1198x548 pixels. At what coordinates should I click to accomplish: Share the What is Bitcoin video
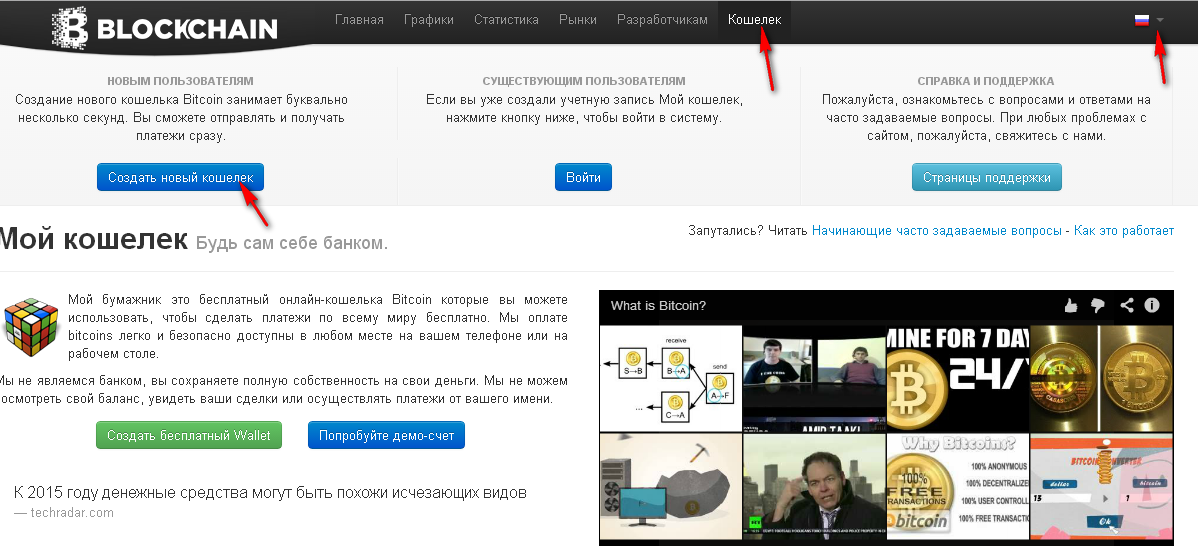[x=1126, y=305]
